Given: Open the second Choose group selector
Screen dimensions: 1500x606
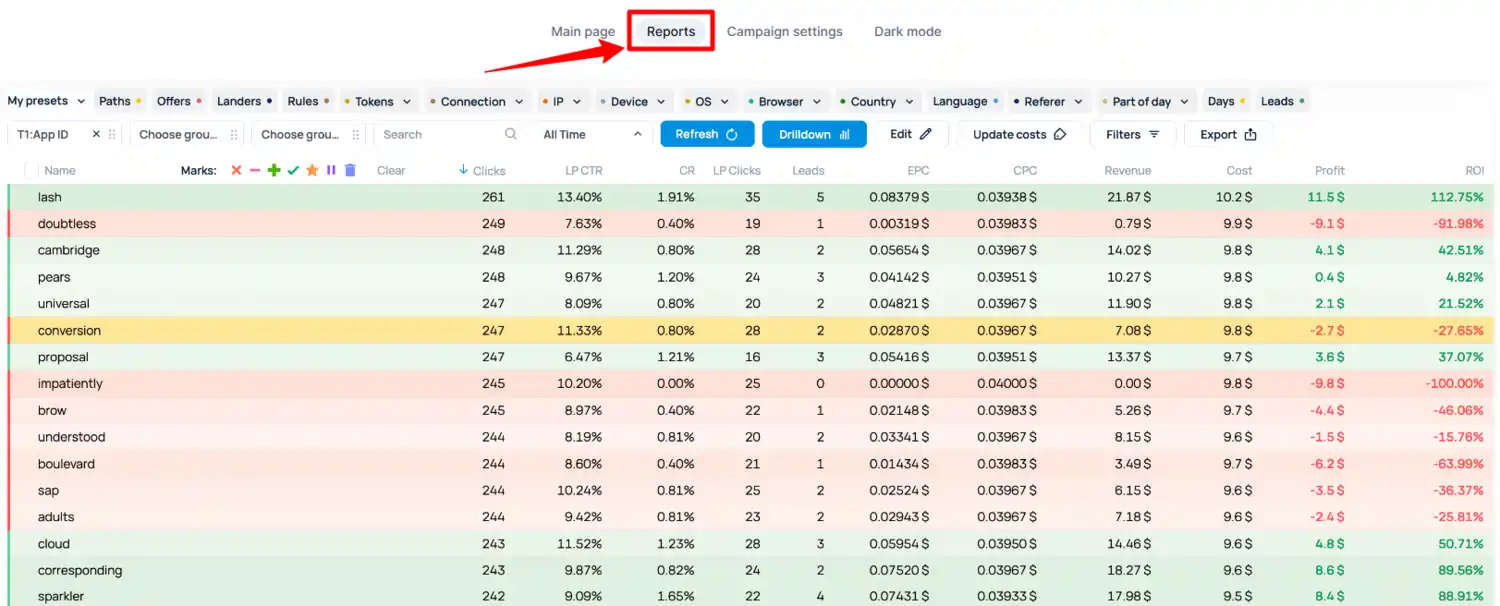Looking at the screenshot, I should tap(187, 134).
